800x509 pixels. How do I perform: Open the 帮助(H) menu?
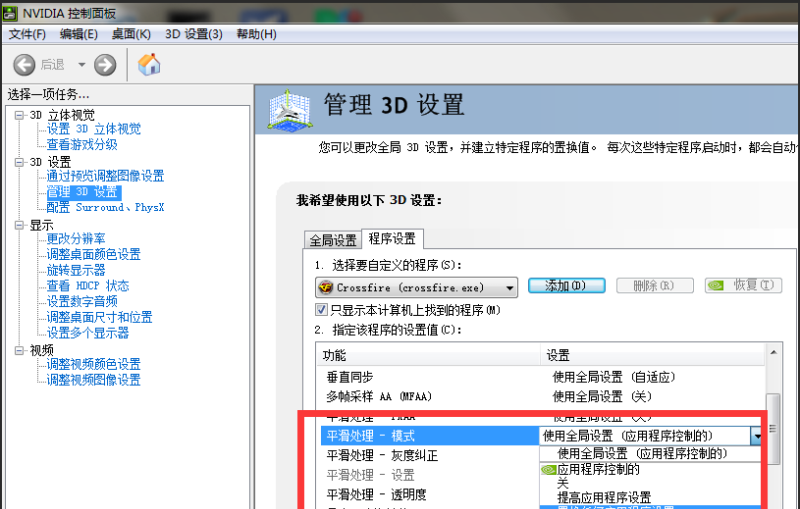point(257,34)
